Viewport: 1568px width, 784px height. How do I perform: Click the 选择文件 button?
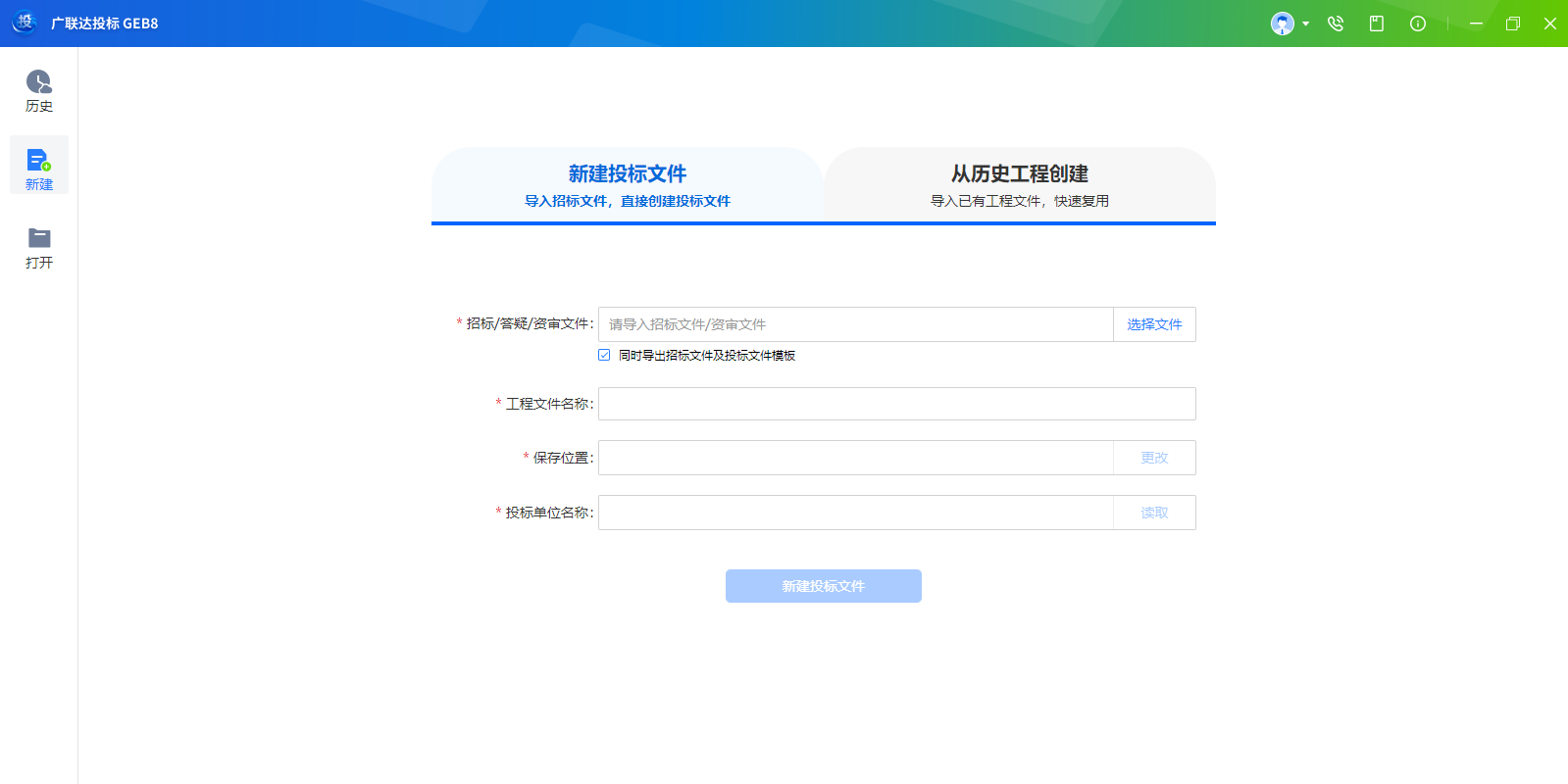[1154, 324]
